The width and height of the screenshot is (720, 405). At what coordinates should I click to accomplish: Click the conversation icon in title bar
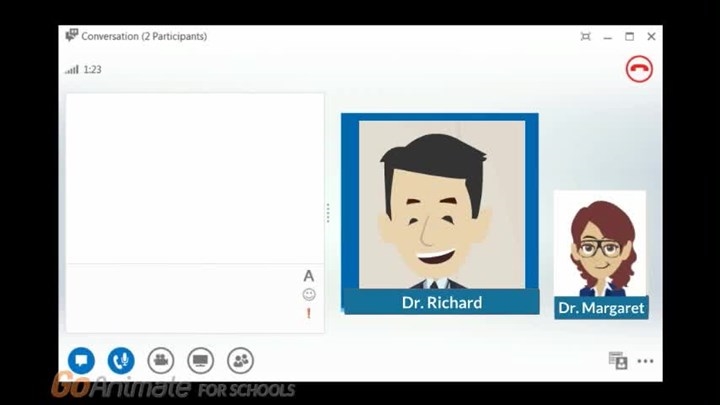point(72,35)
